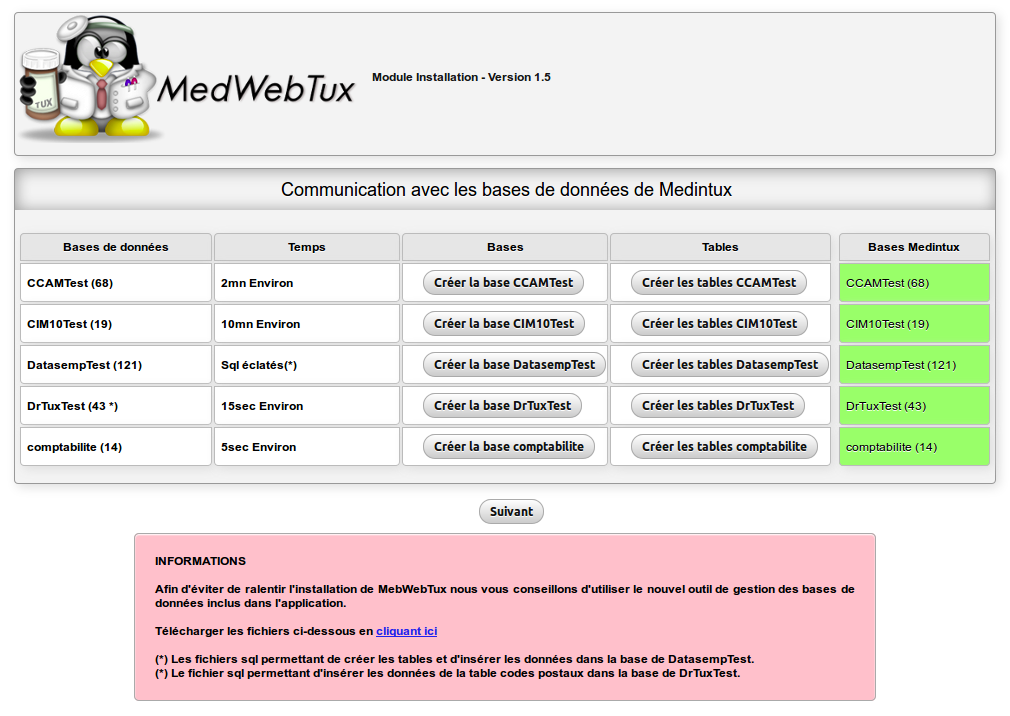Image resolution: width=1010 pixels, height=716 pixels.
Task: Click Créer les tables comptabilite
Action: pyautogui.click(x=724, y=447)
